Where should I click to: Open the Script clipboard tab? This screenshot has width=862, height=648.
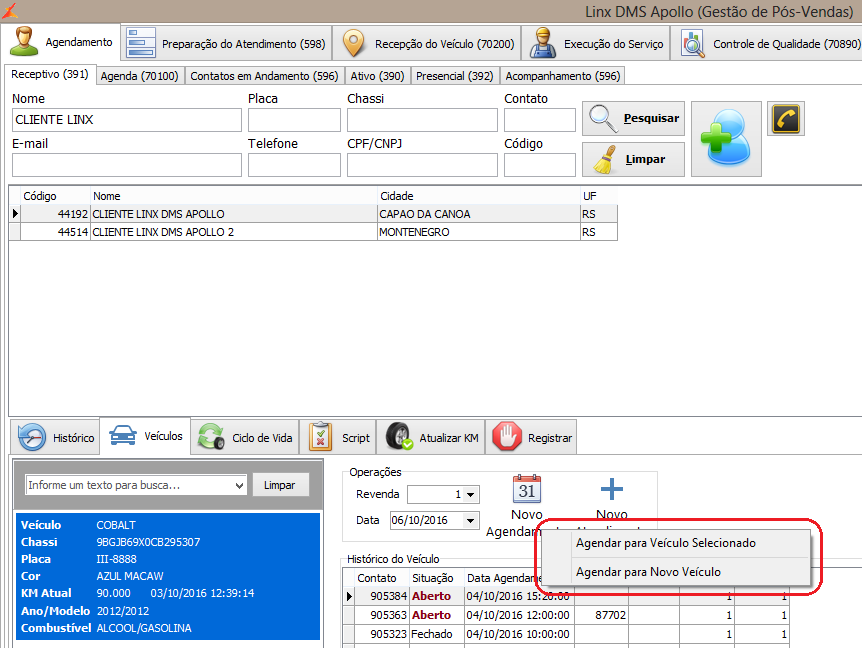(x=338, y=438)
